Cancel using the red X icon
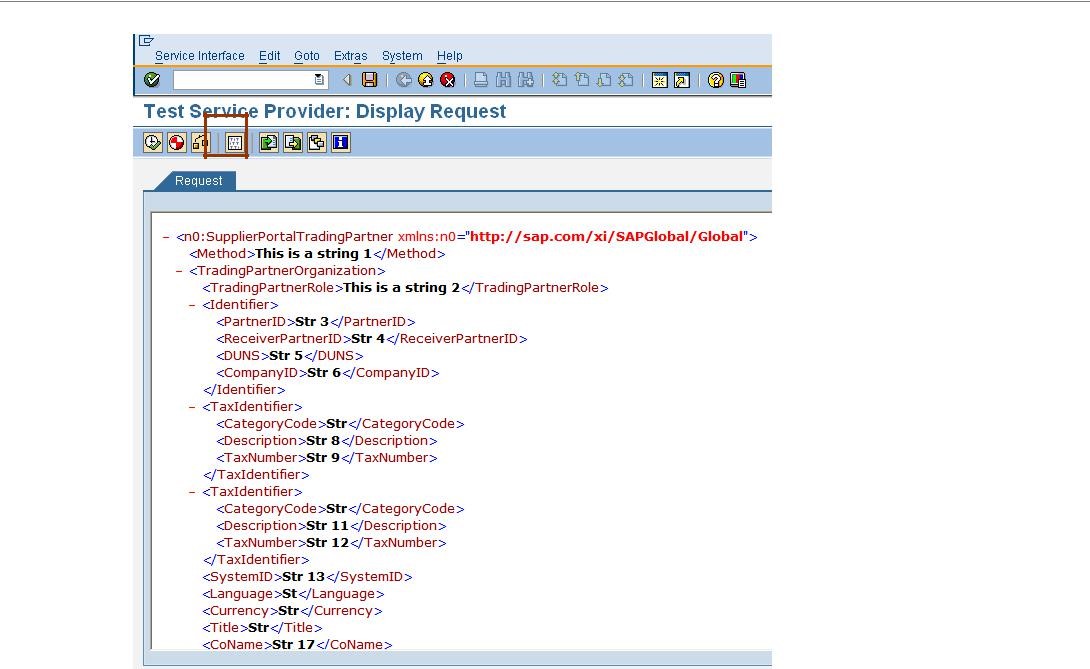The height and width of the screenshot is (669, 1090). click(446, 79)
